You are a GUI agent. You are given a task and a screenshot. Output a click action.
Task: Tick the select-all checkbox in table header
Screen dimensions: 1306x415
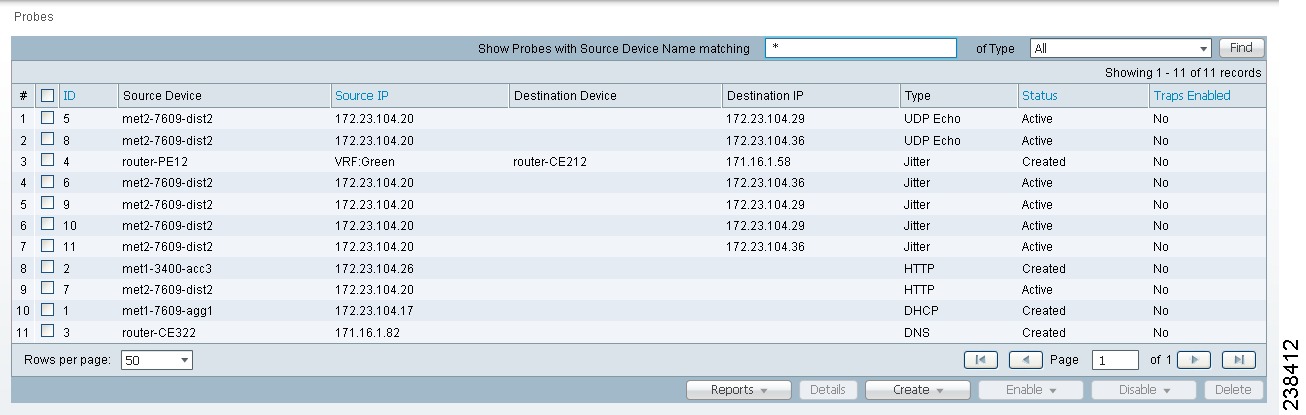tap(47, 96)
